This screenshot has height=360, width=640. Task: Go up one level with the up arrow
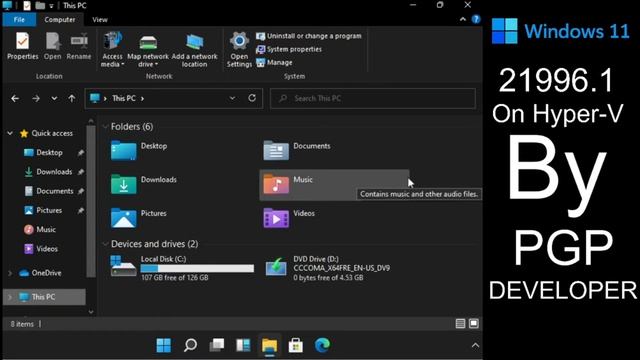(x=72, y=98)
